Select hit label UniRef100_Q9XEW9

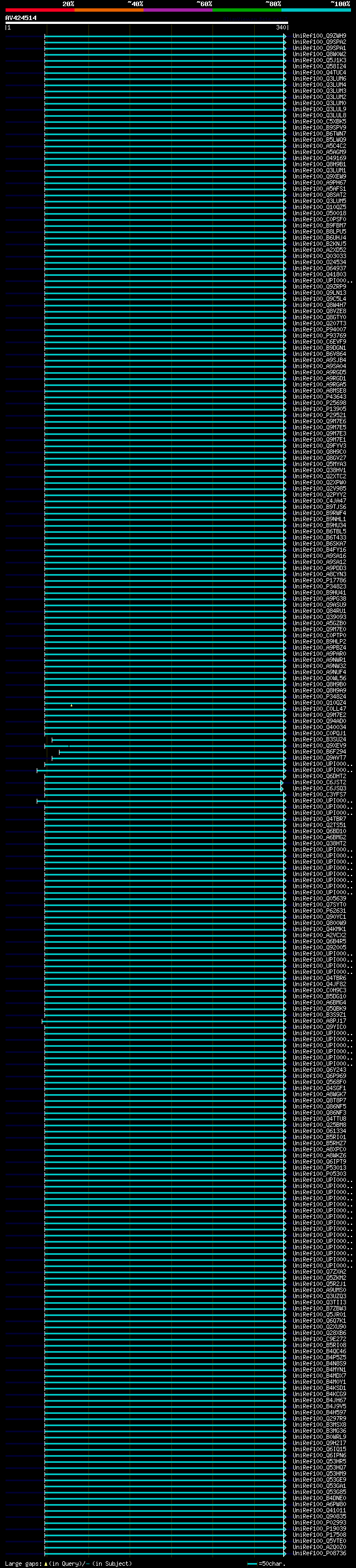[319, 176]
